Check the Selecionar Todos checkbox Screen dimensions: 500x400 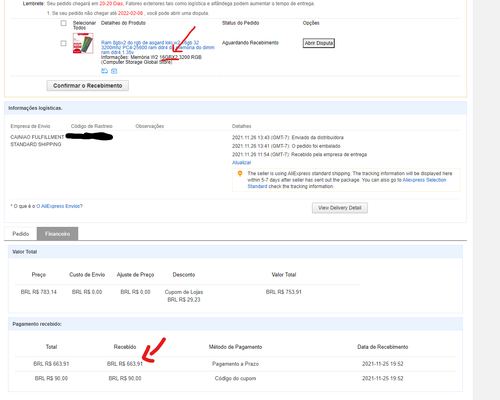coord(63,23)
